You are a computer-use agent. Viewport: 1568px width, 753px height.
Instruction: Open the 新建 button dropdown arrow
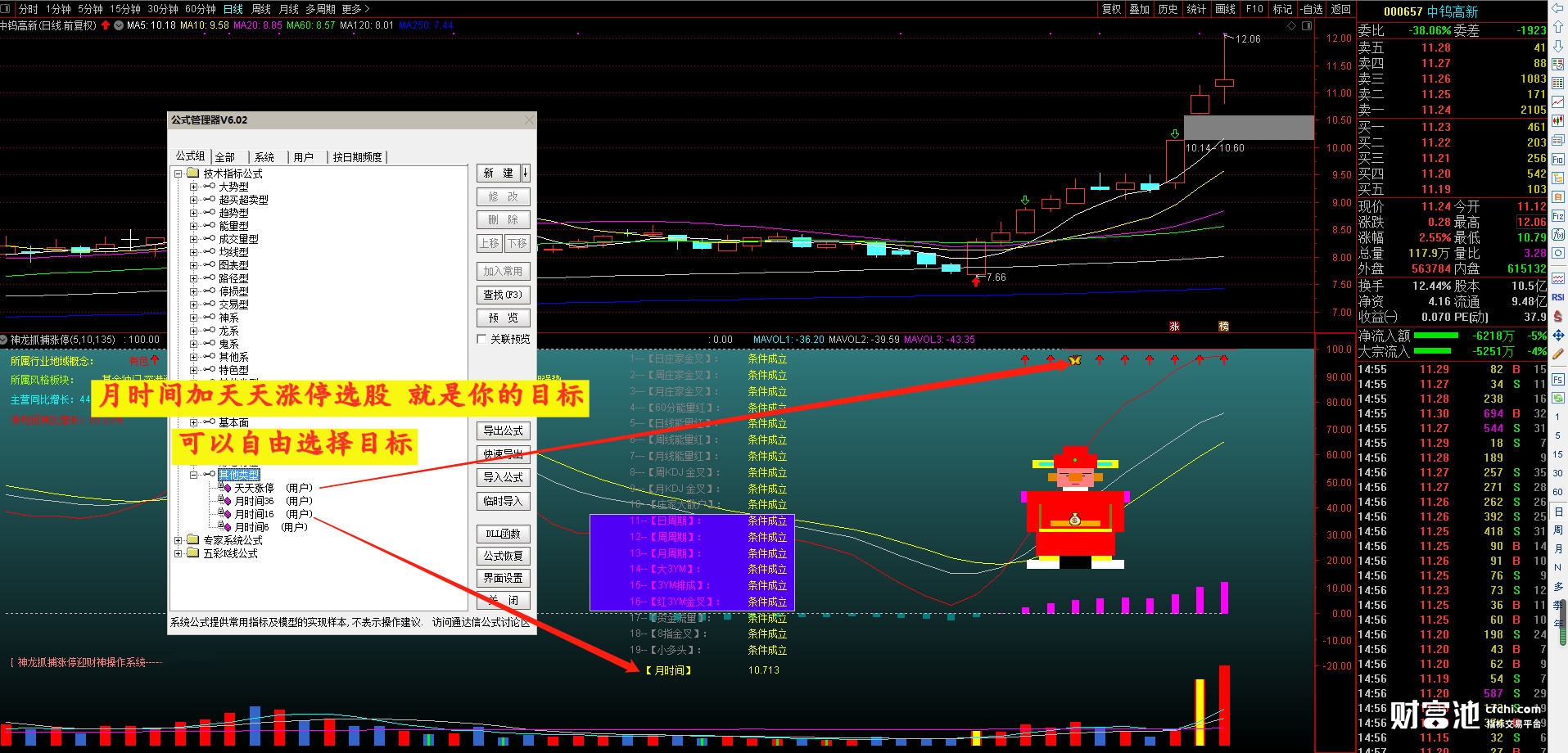[526, 173]
